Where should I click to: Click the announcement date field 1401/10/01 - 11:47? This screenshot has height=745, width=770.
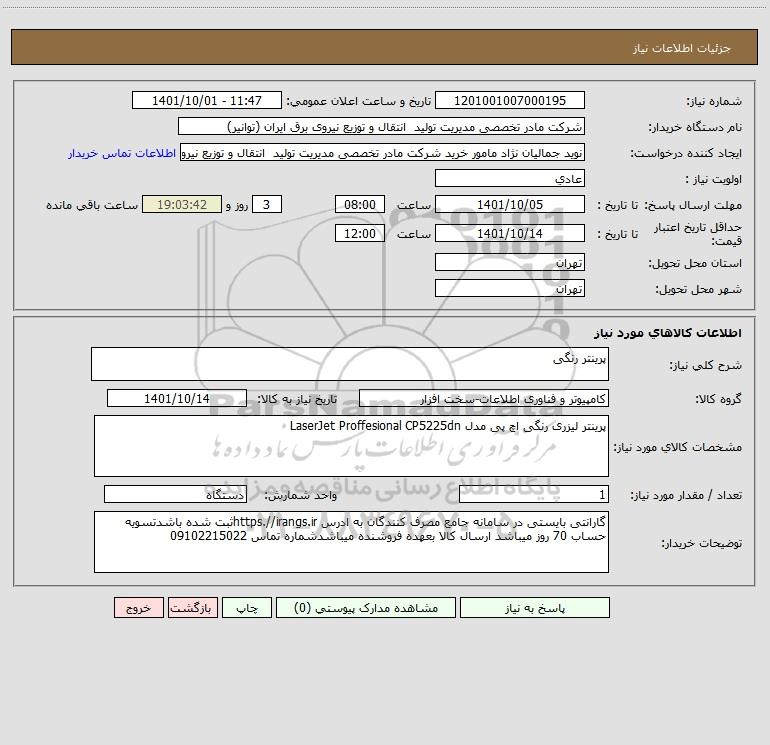click(x=207, y=100)
